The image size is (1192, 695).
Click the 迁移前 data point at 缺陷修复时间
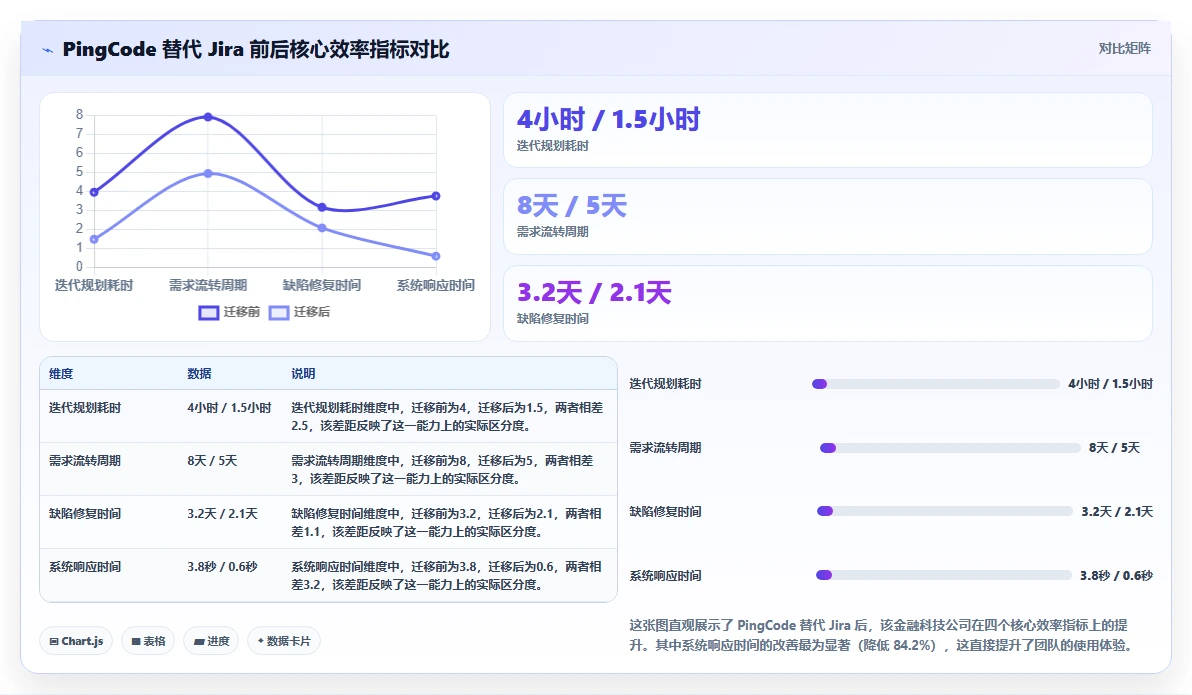tap(322, 208)
